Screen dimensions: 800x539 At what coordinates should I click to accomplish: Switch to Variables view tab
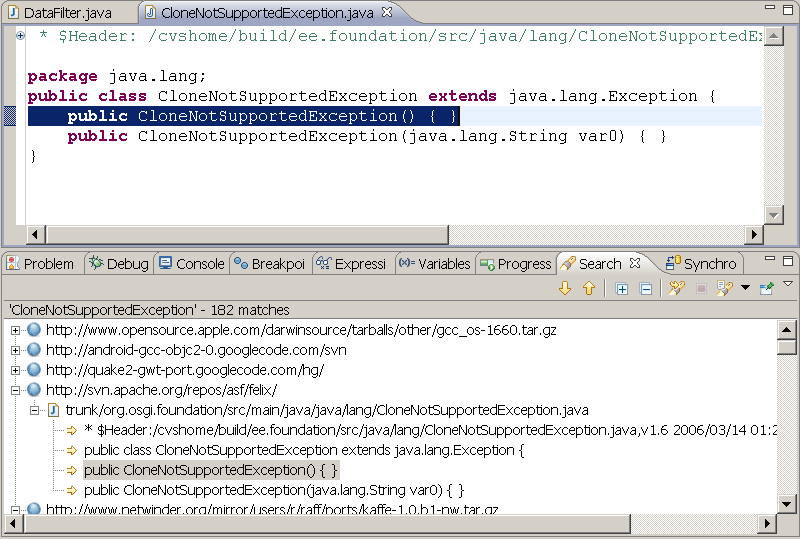(435, 264)
